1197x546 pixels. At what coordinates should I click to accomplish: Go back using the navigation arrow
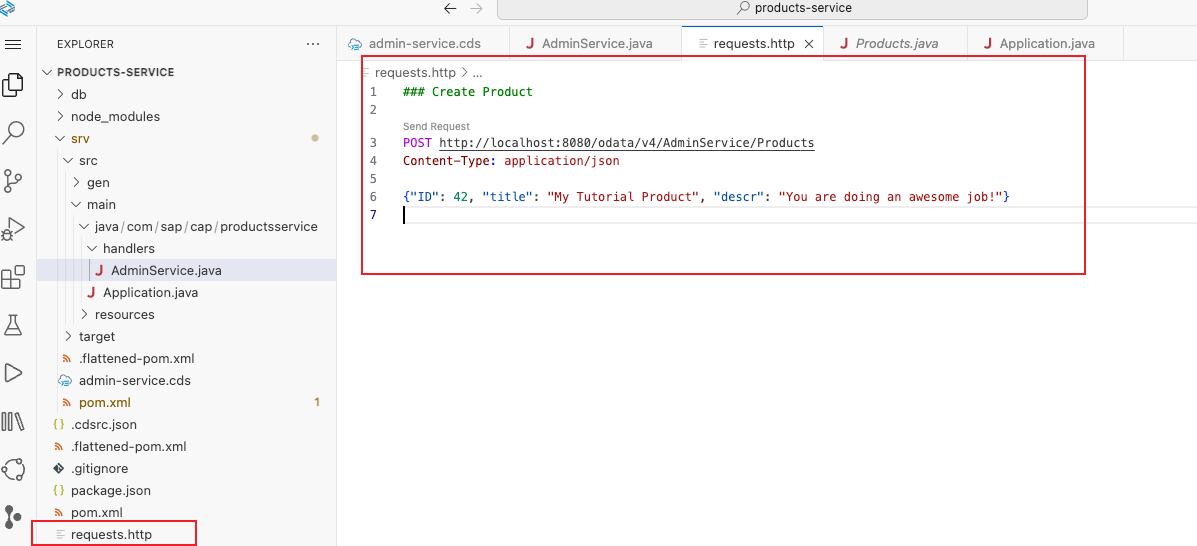tap(450, 8)
